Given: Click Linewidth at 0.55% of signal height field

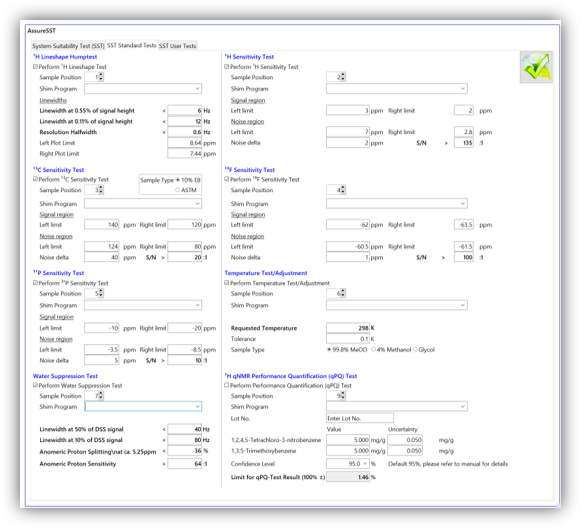Looking at the screenshot, I should (x=185, y=110).
